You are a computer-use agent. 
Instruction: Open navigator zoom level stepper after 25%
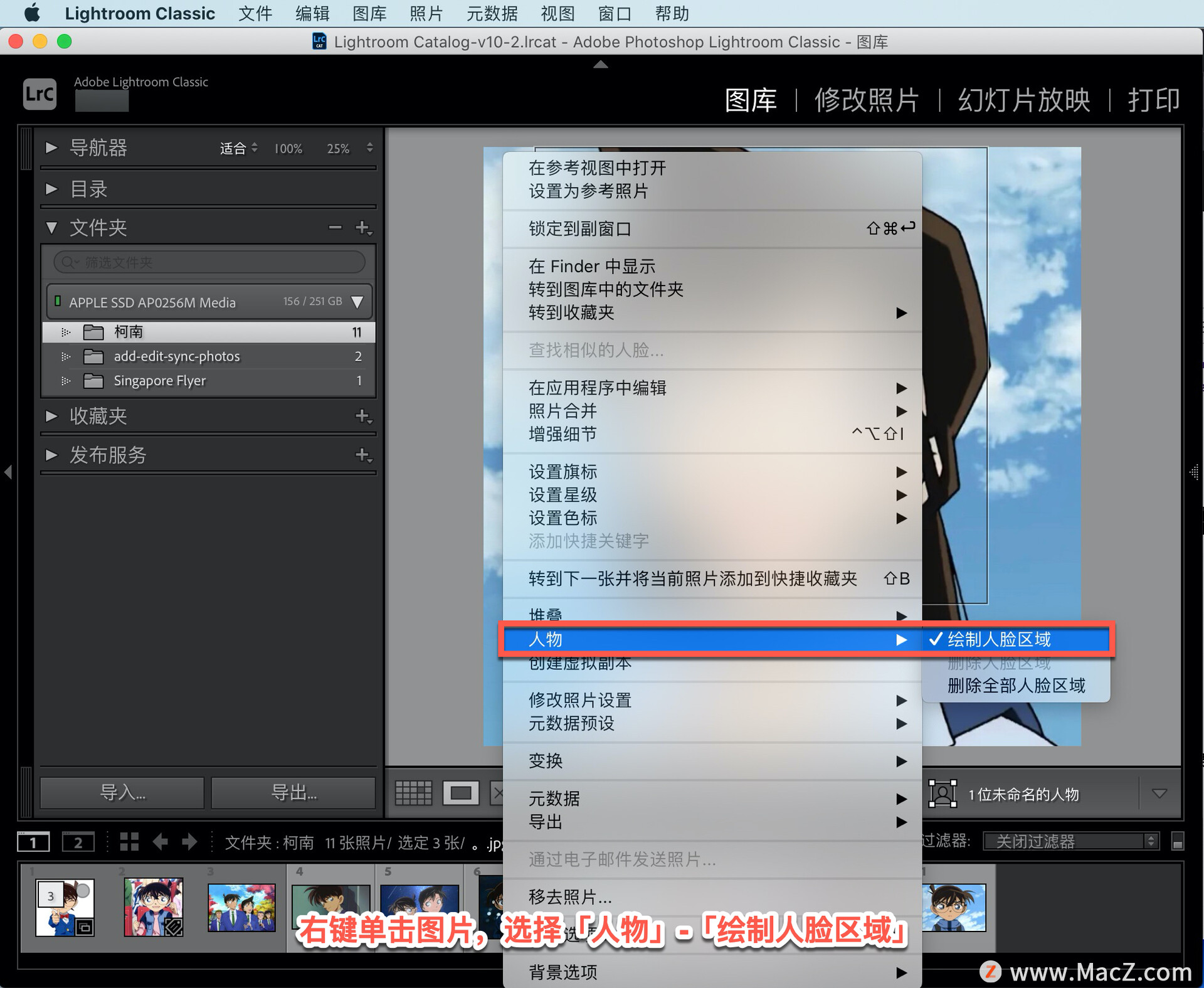(370, 148)
